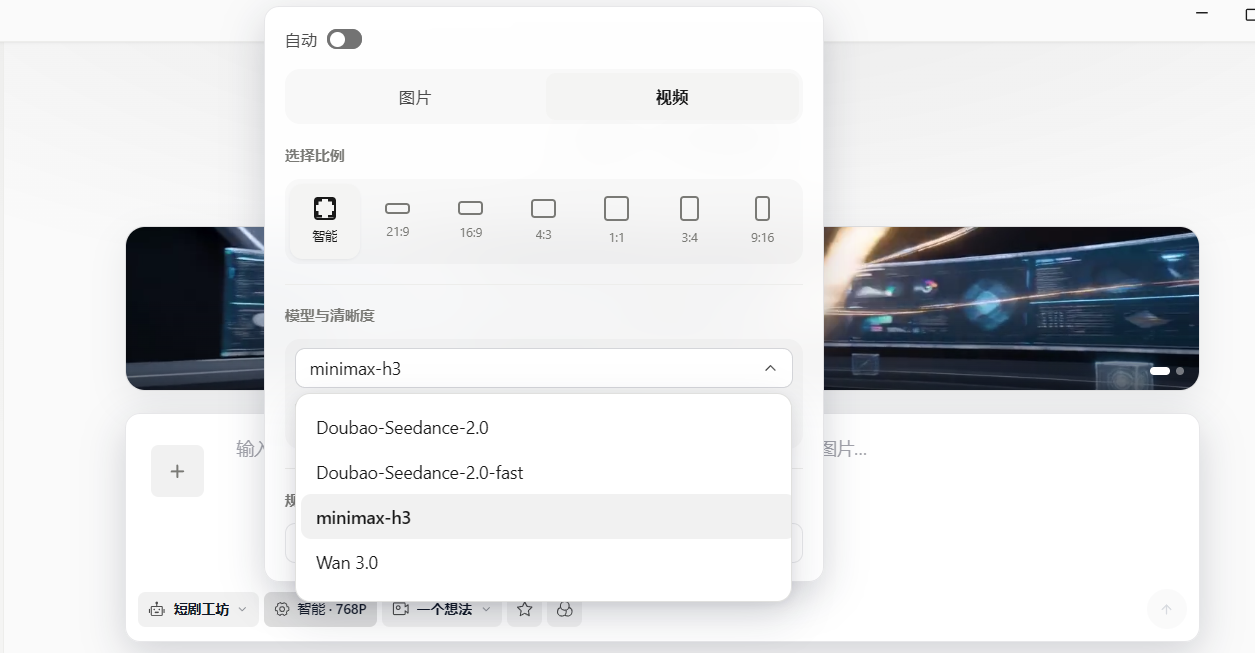Collapse the minimax-h3 model dropdown
Viewport: 1255px width, 653px height.
[544, 368]
